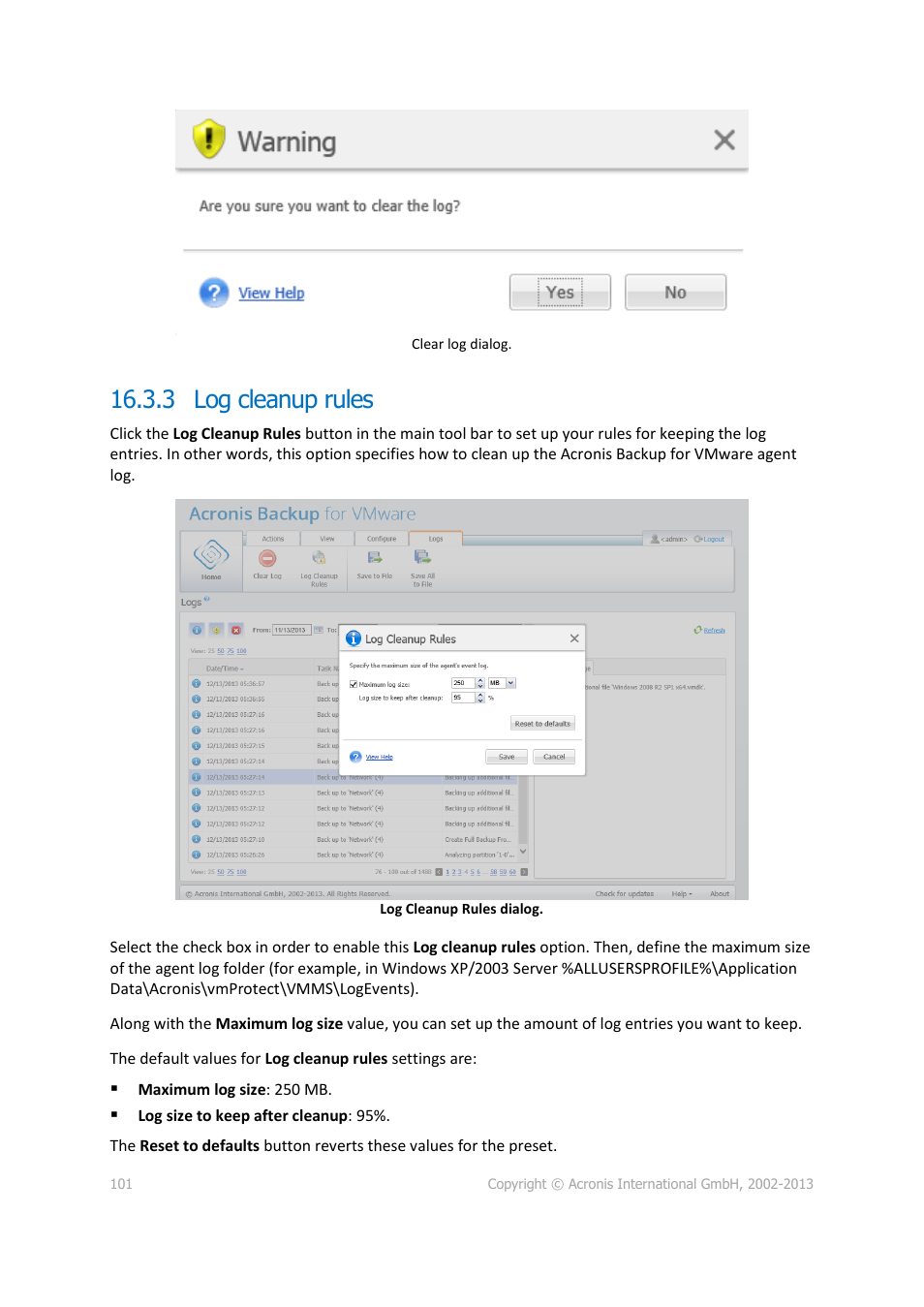The height and width of the screenshot is (1307, 924).
Task: Click the info icon in Log Cleanup Rules title
Action: pyautogui.click(x=354, y=638)
